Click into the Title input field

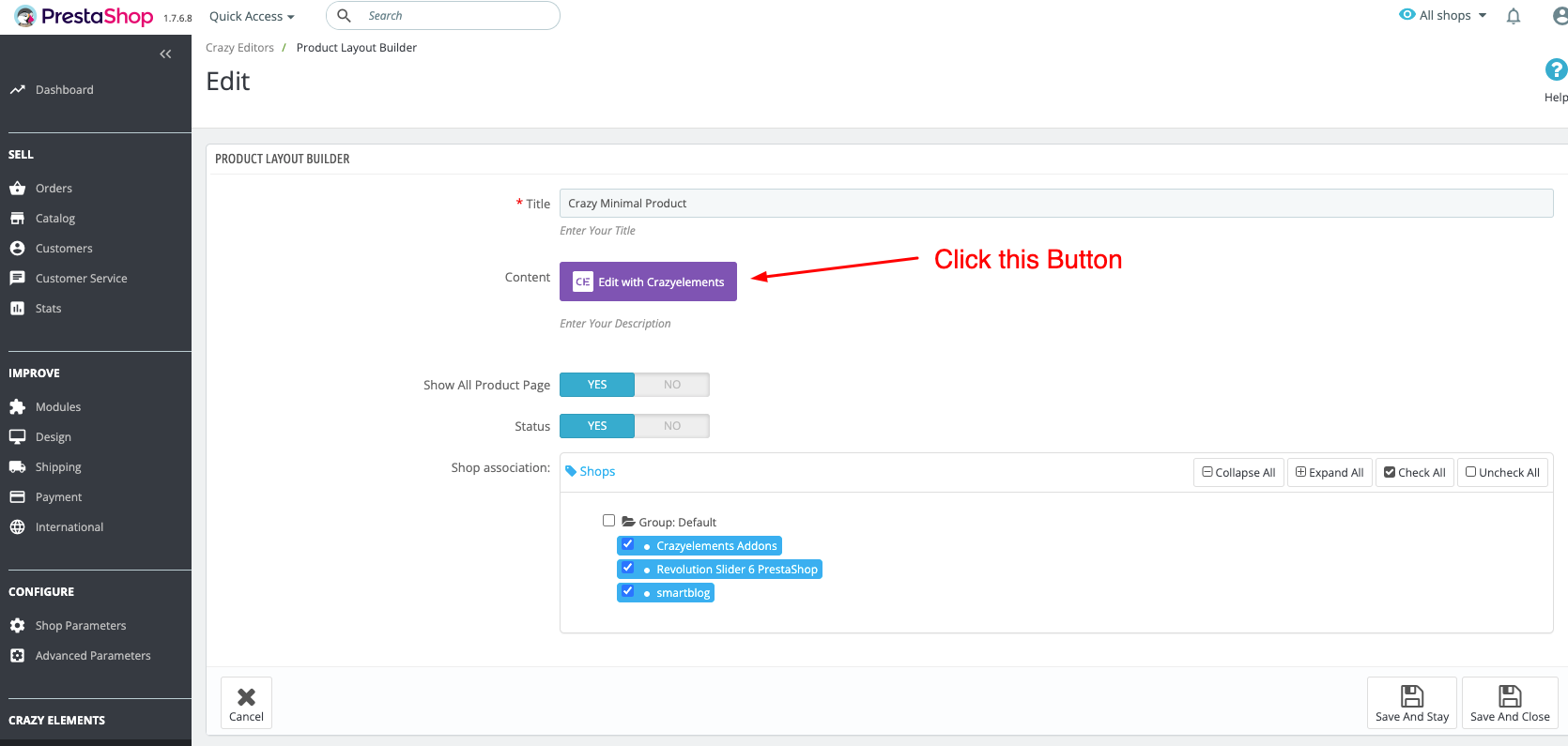click(x=1056, y=204)
